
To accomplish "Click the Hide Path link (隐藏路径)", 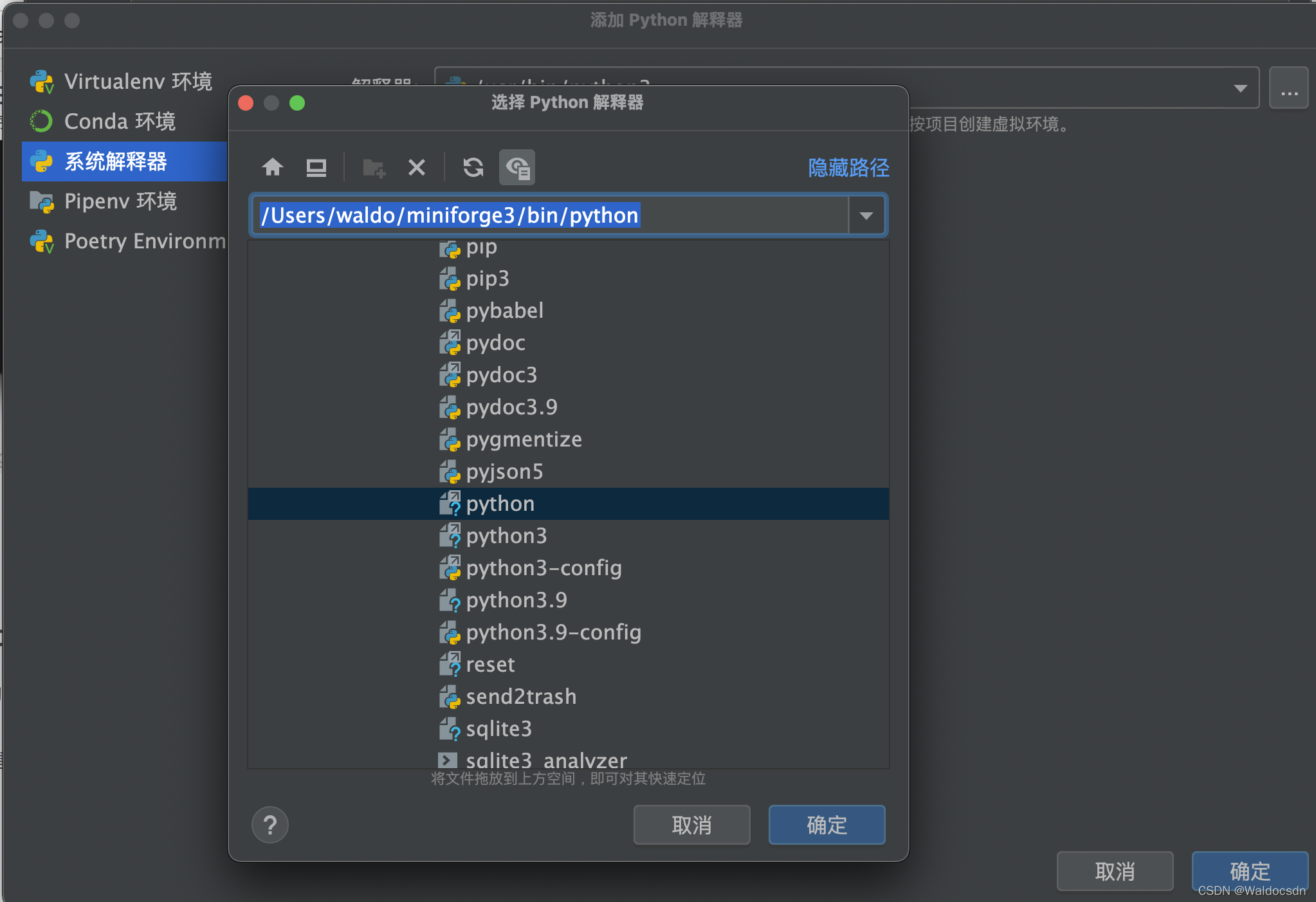I will (848, 168).
